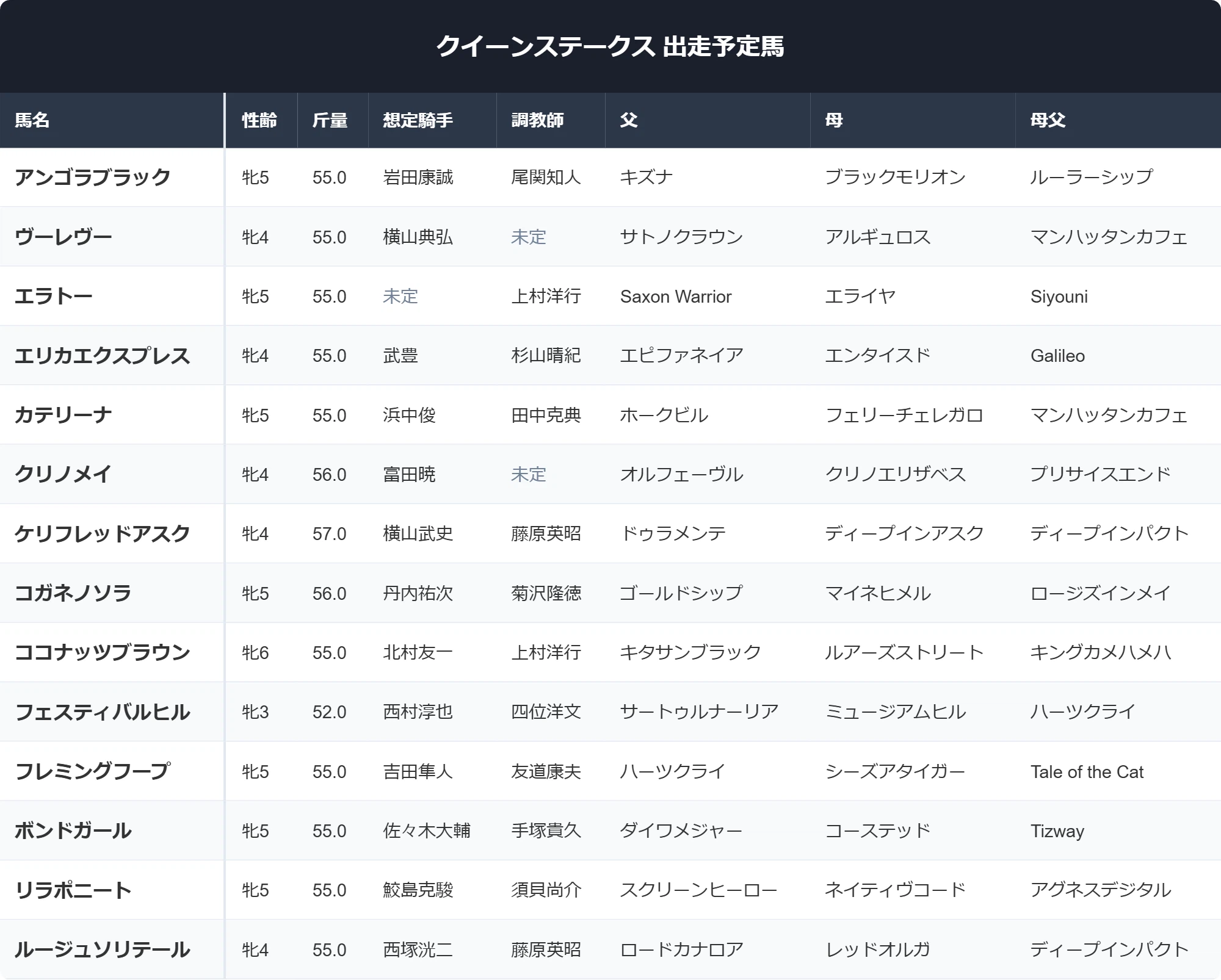Select horse name コガネノソラ

tap(73, 593)
